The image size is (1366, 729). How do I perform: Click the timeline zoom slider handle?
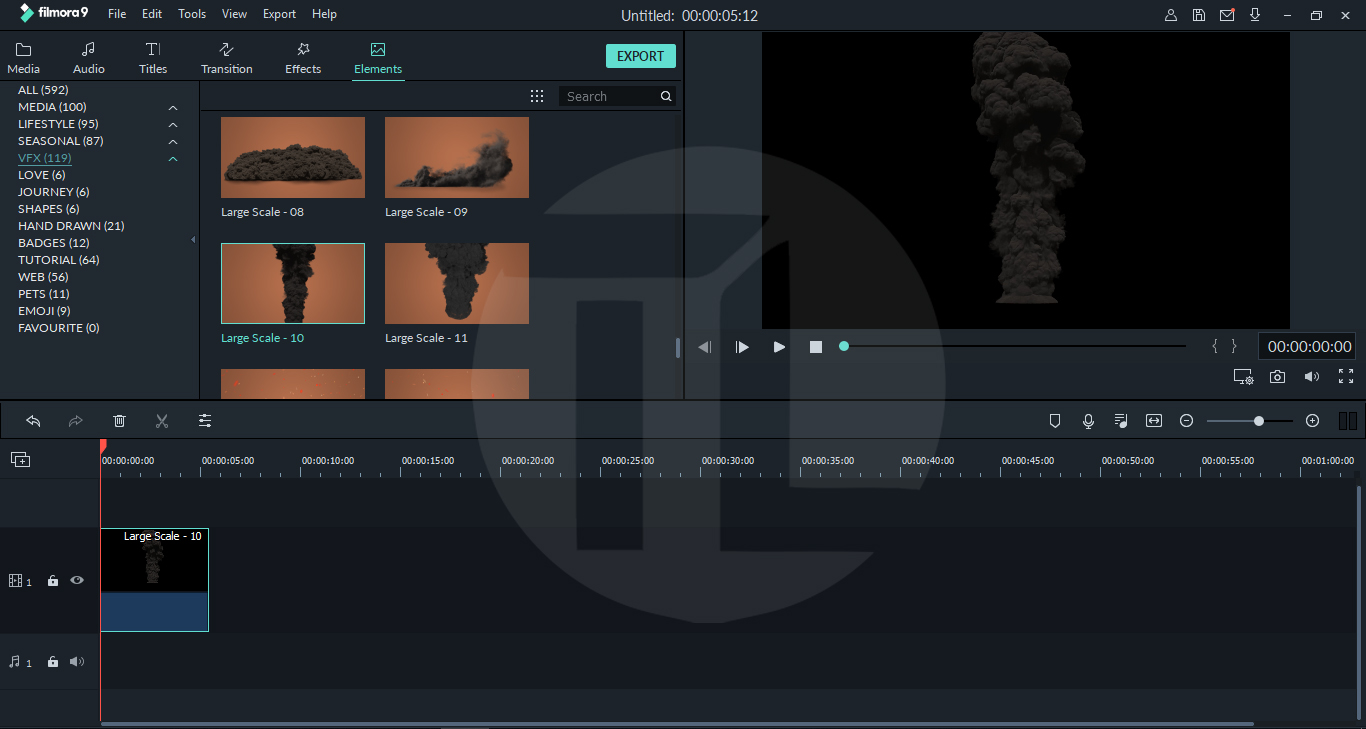point(1259,421)
